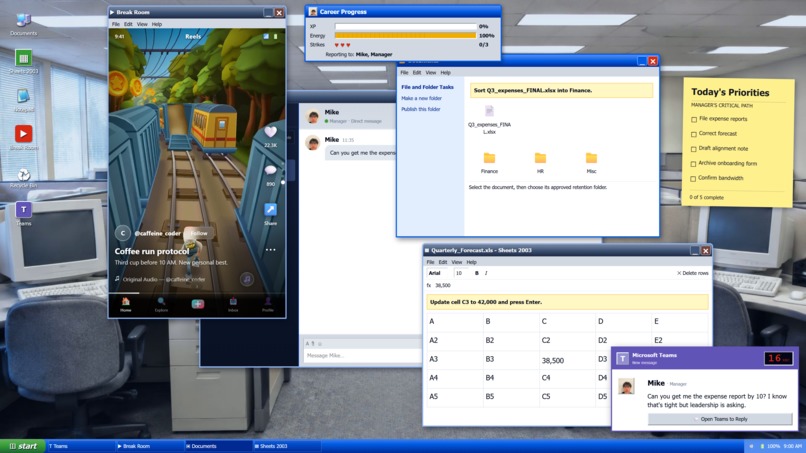
Task: Check the Correct forecast box
Action: 694,134
